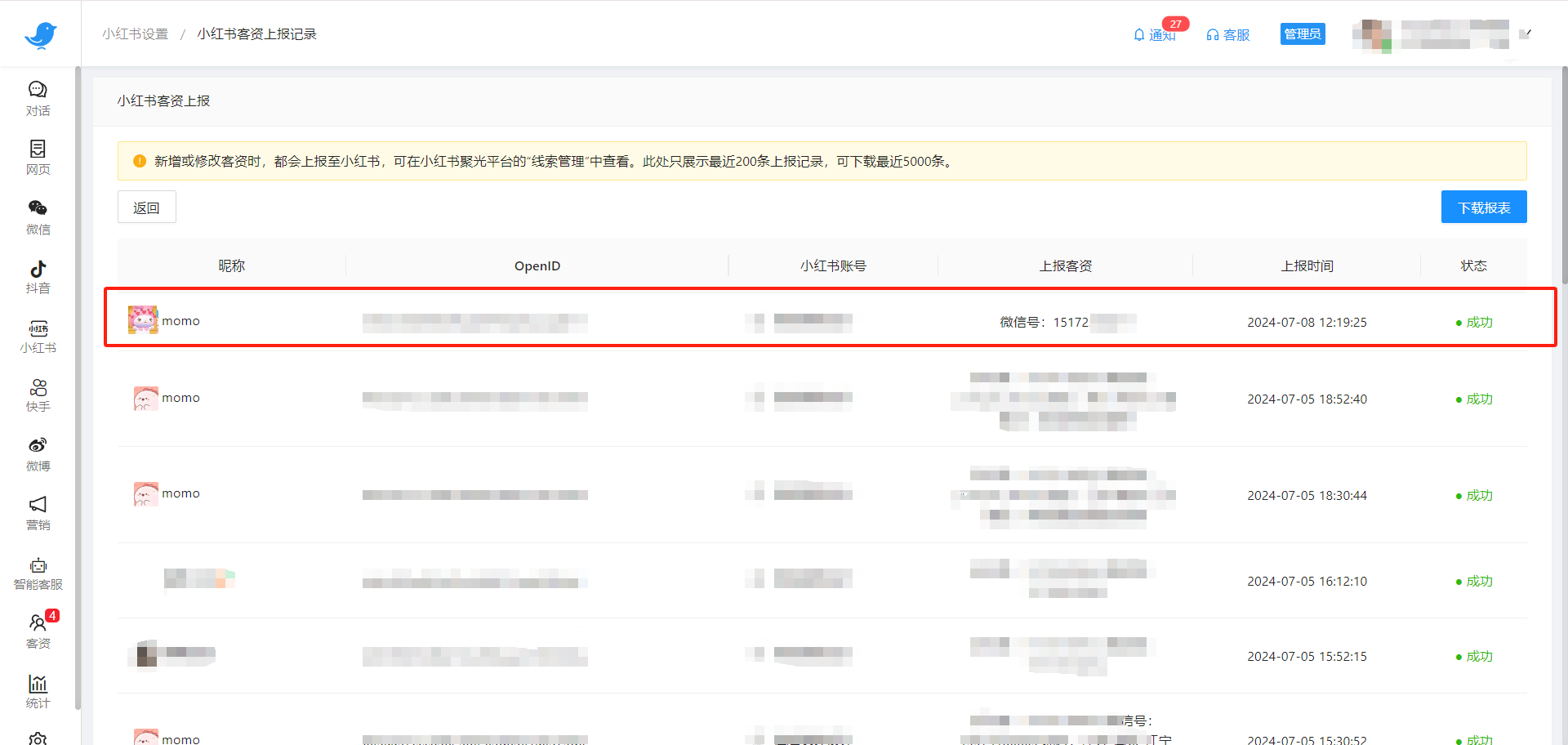Select the 小红书 sidebar icon
Image resolution: width=1568 pixels, height=745 pixels.
(38, 336)
